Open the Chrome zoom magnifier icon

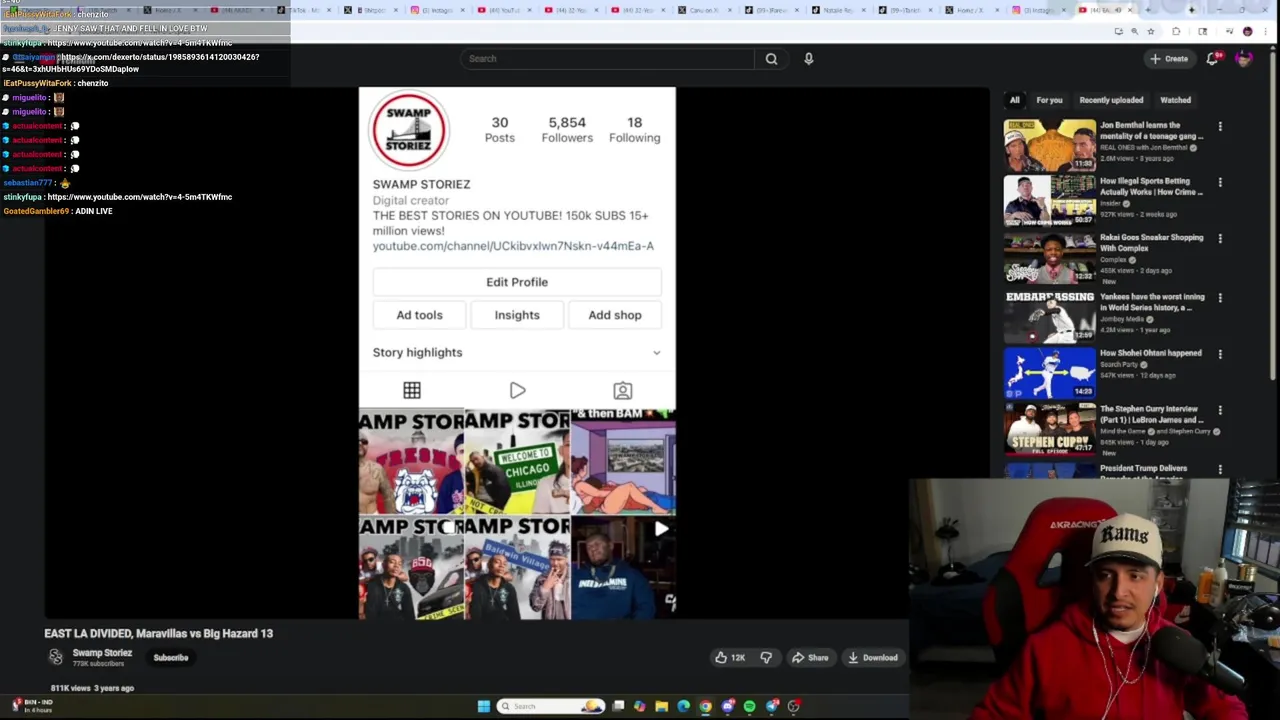coord(1134,31)
